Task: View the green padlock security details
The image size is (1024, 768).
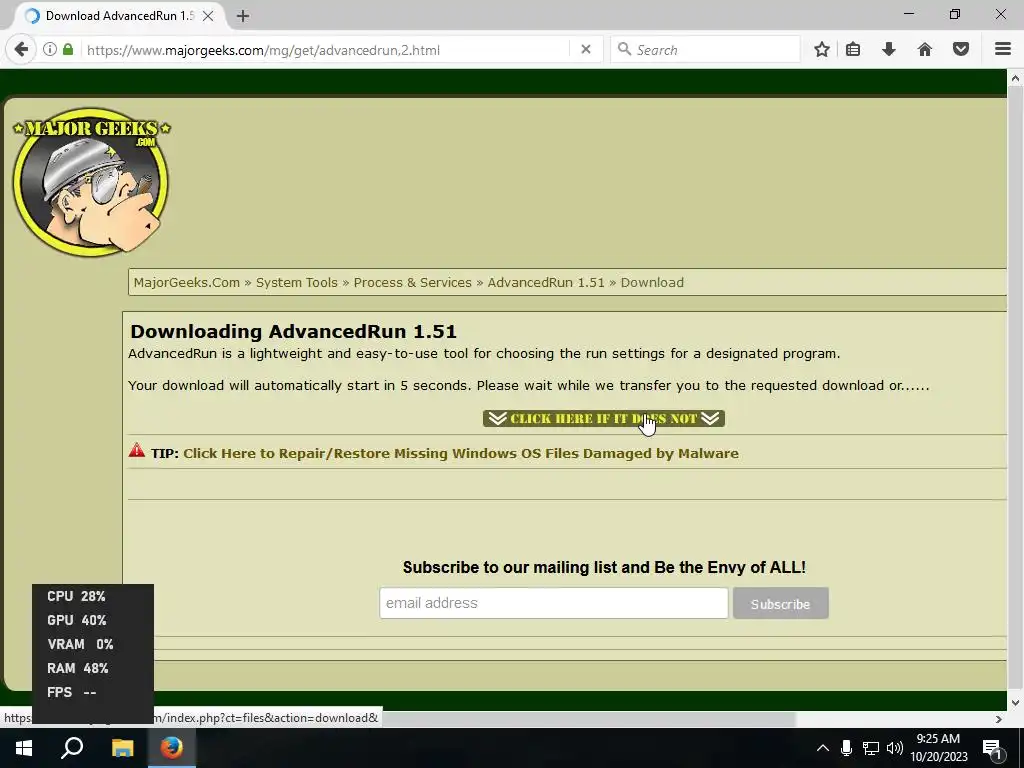Action: [x=68, y=50]
